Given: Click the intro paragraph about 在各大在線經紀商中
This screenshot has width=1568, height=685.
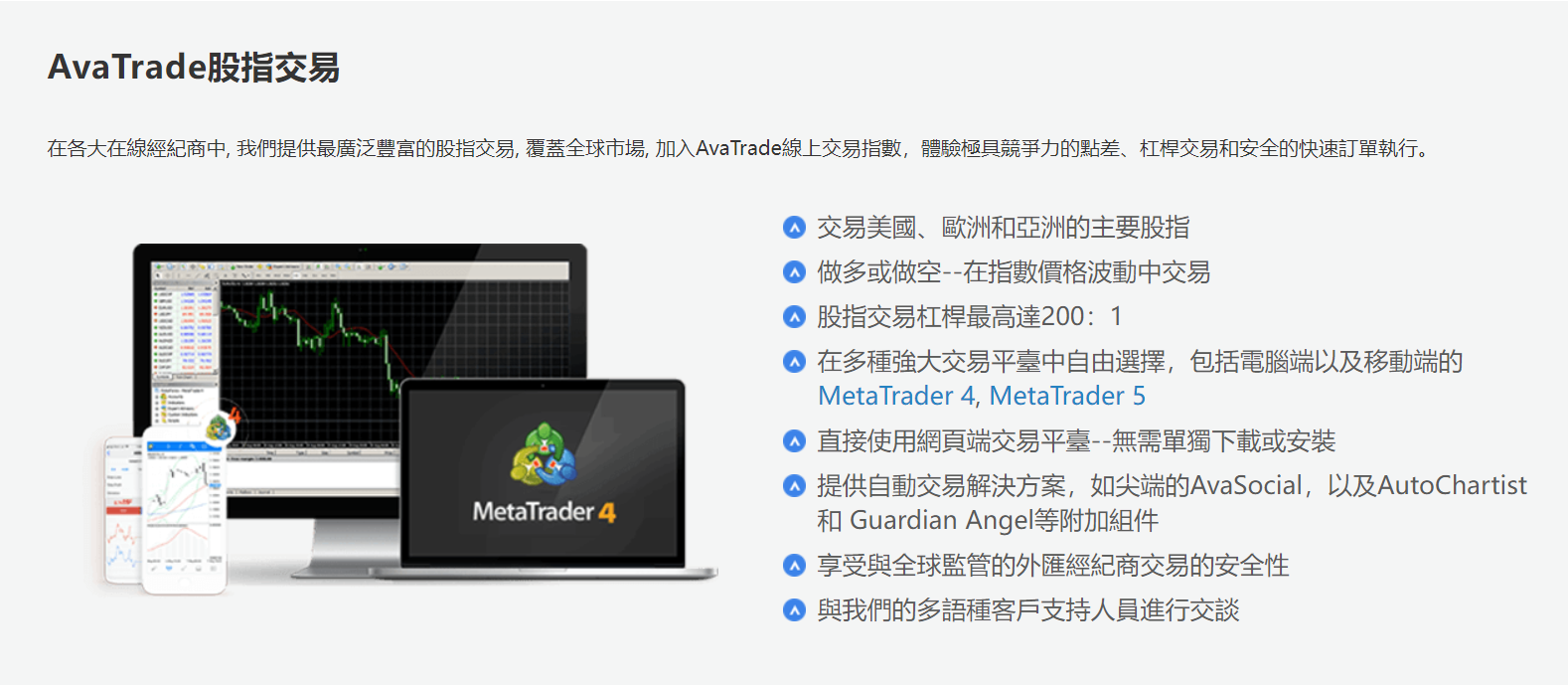Looking at the screenshot, I should (740, 149).
